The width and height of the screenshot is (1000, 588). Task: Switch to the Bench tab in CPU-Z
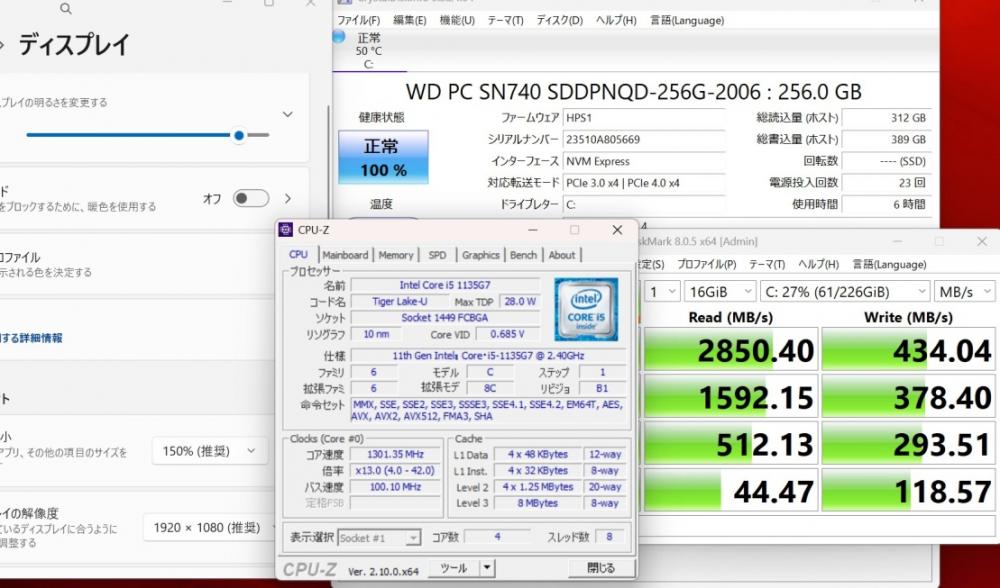[524, 255]
